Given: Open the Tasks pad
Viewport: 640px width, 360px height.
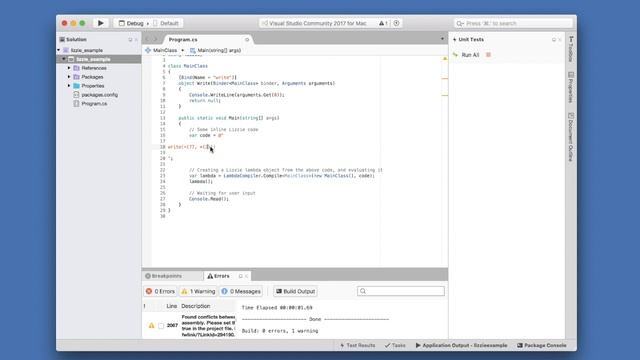Looking at the screenshot, I should point(395,345).
